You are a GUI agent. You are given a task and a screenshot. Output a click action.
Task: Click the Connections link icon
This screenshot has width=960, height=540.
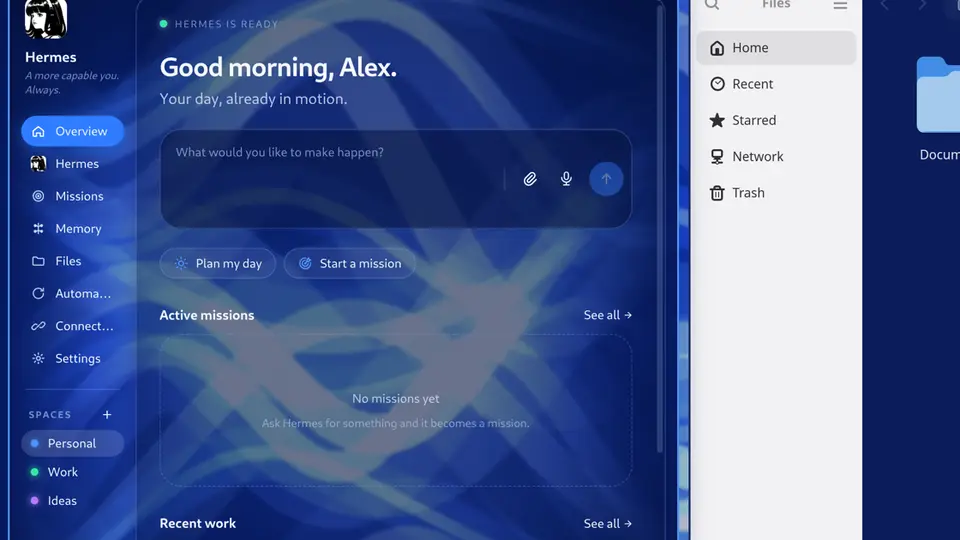pos(38,326)
